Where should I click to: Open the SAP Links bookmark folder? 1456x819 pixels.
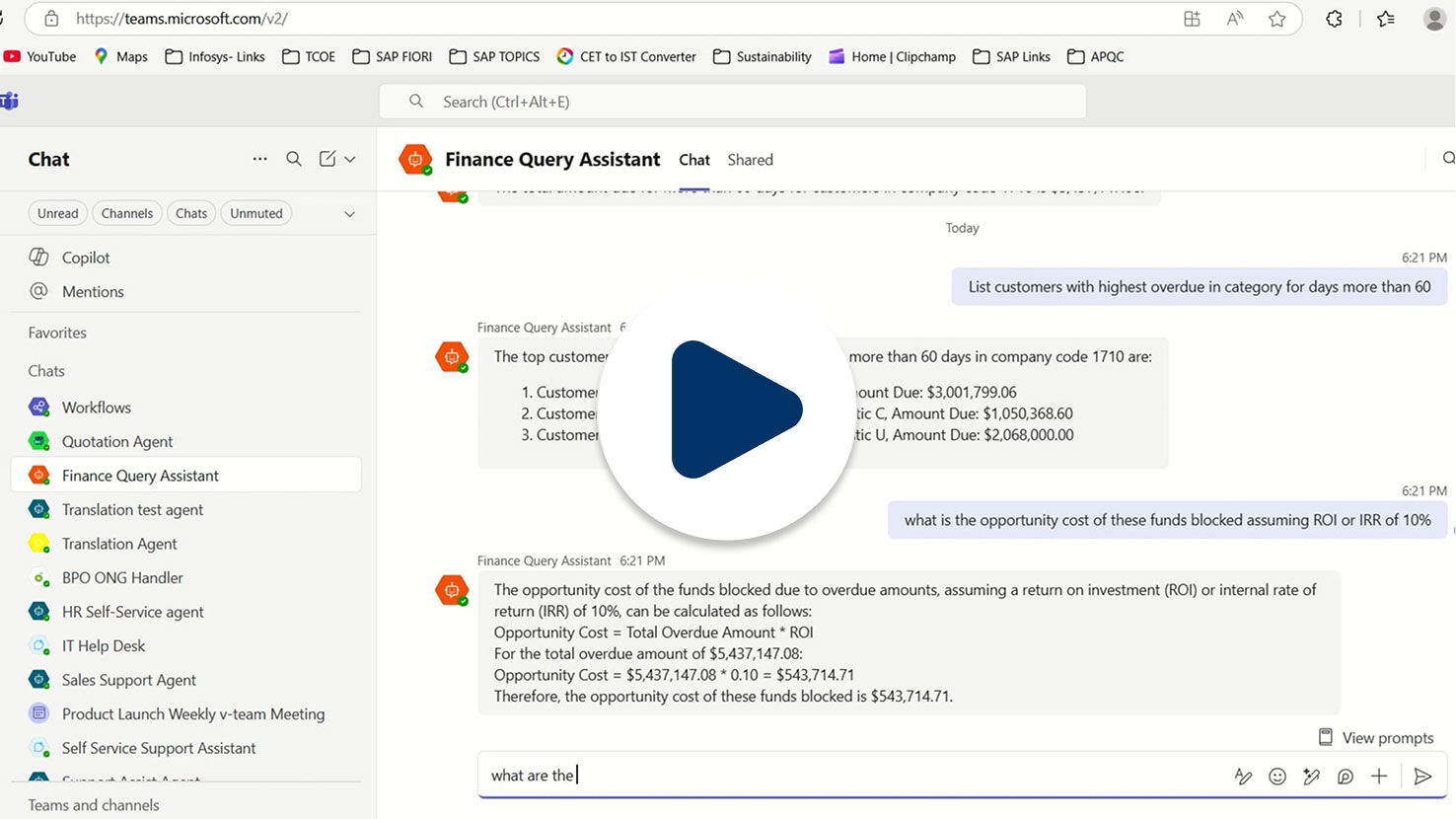pyautogui.click(x=1012, y=56)
